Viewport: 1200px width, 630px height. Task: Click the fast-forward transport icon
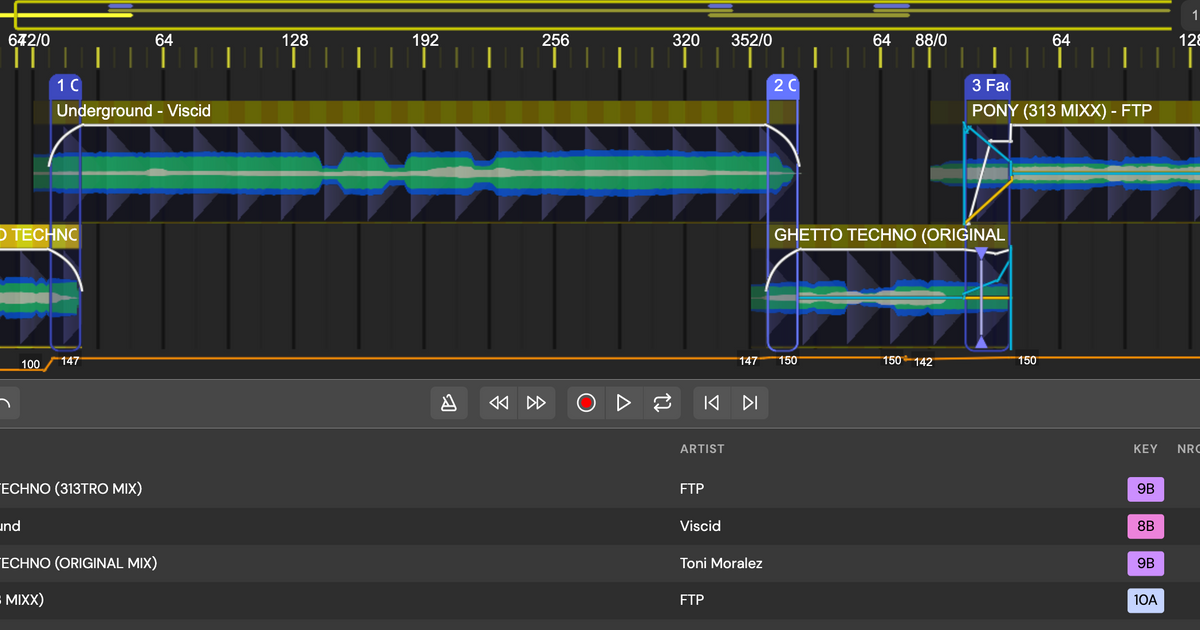click(536, 402)
